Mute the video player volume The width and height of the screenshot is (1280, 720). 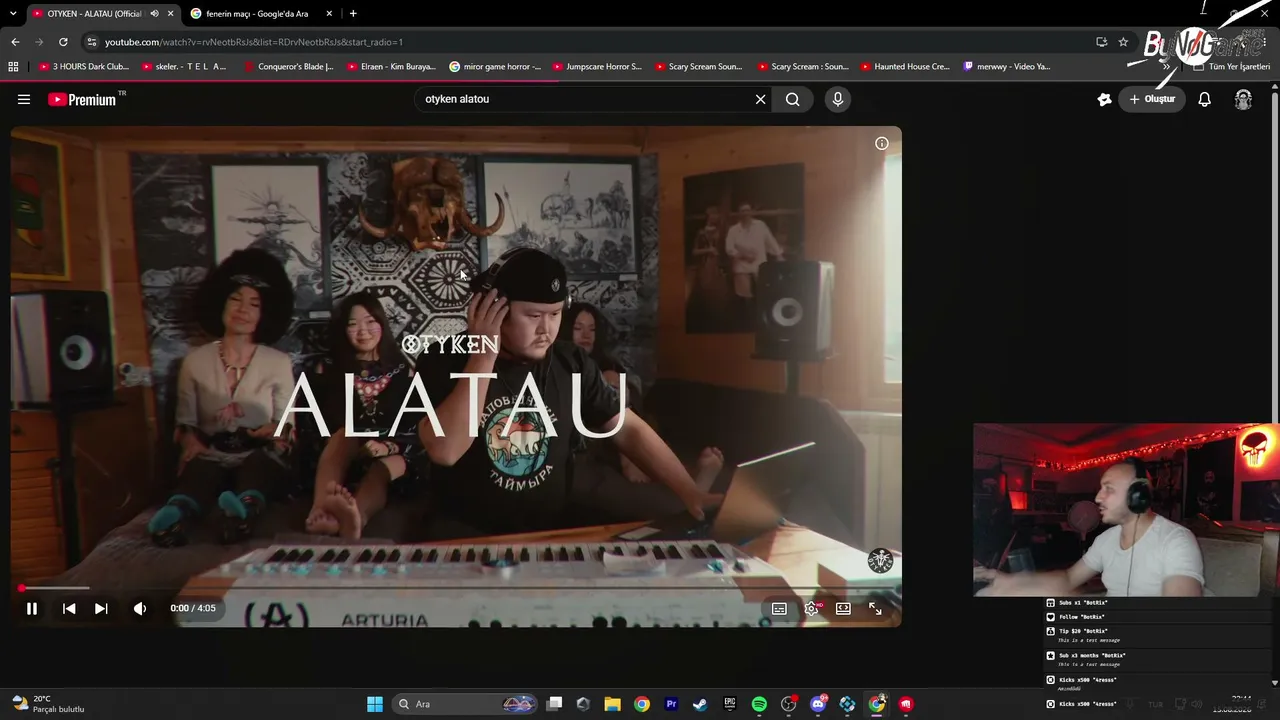140,608
